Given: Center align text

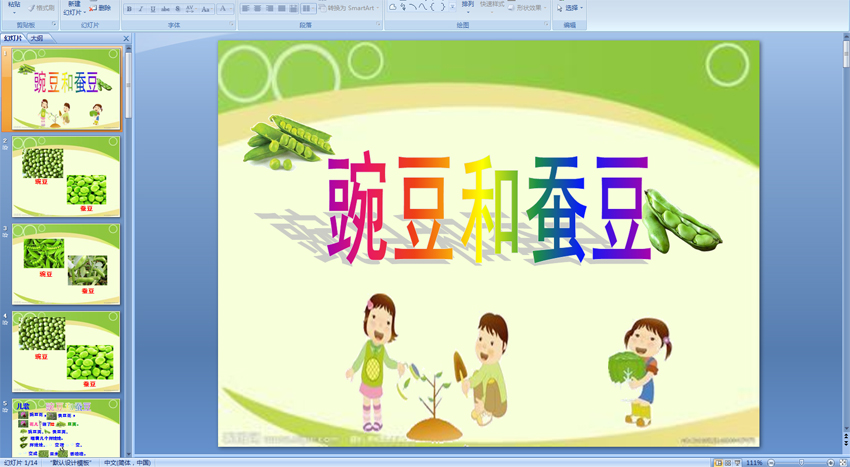Looking at the screenshot, I should coord(257,8).
